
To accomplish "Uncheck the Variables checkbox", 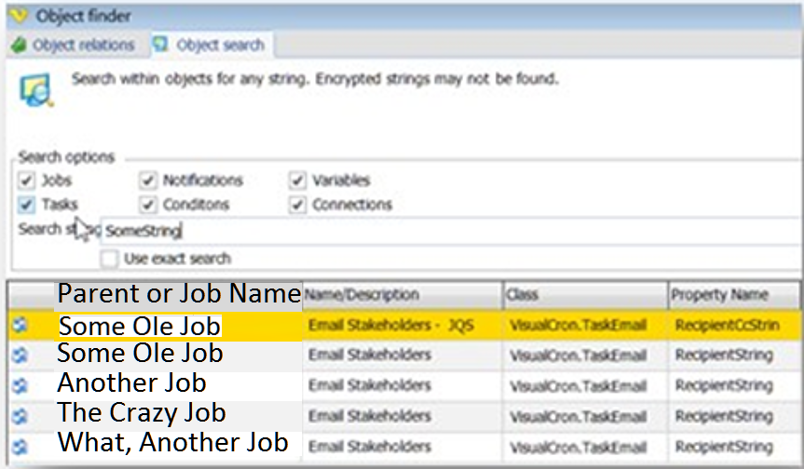I will (297, 181).
